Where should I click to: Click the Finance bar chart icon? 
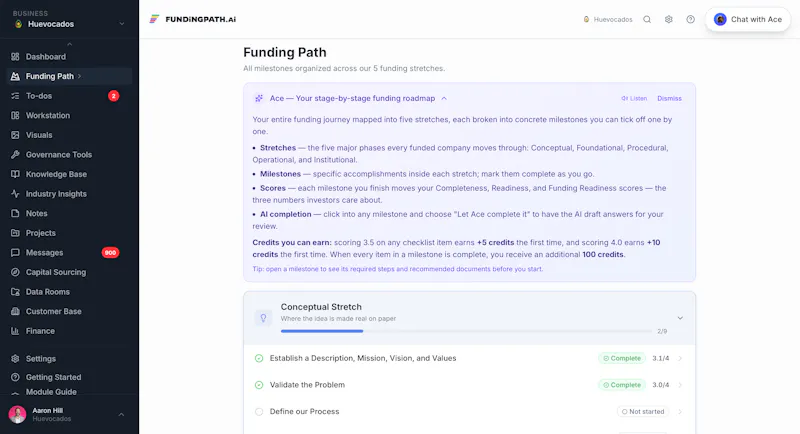pyautogui.click(x=15, y=331)
